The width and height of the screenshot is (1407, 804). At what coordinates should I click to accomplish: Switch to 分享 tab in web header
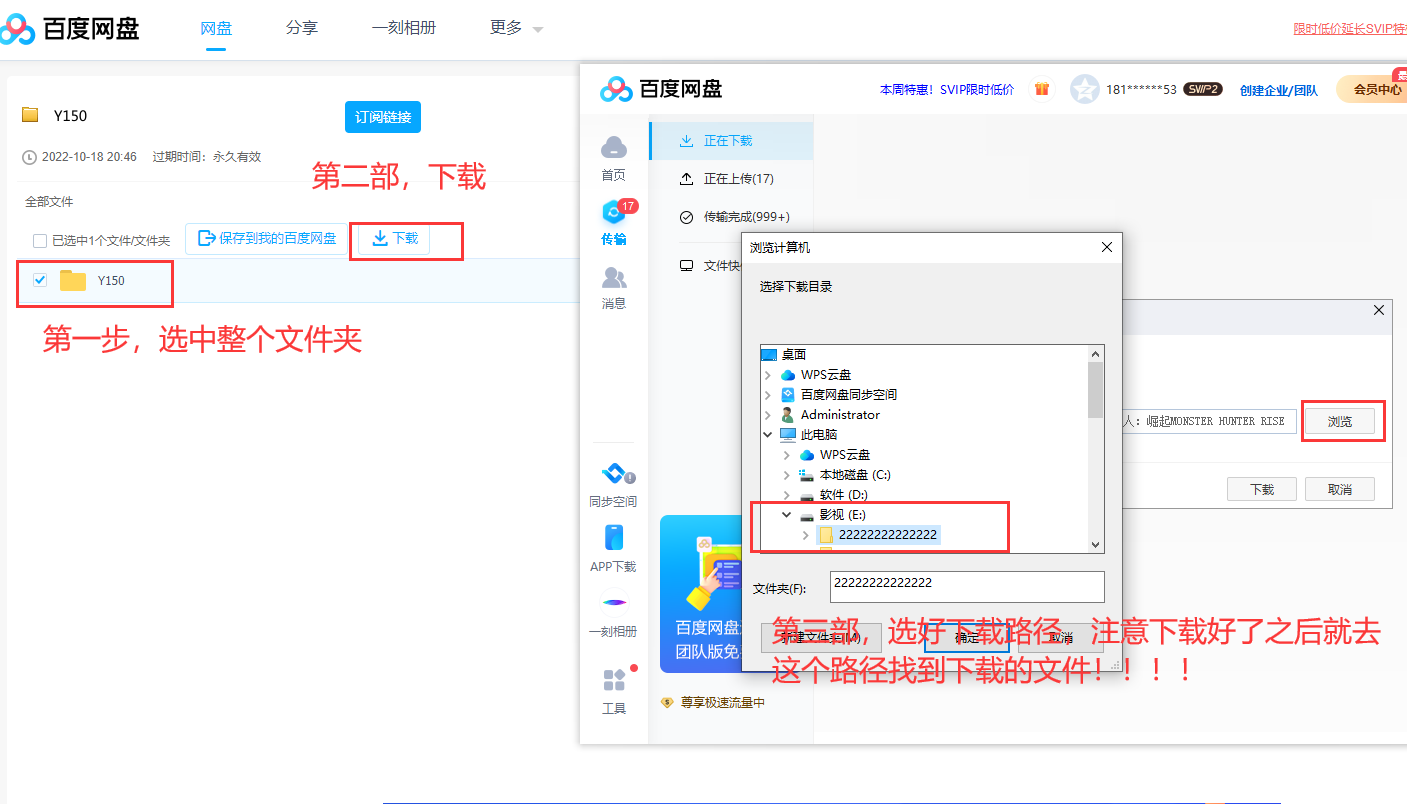[301, 28]
